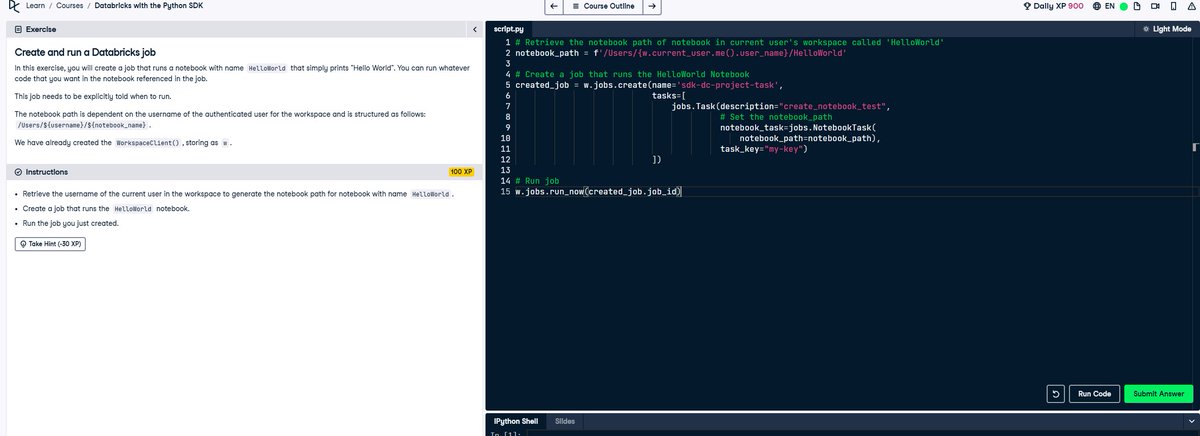The height and width of the screenshot is (436, 1200).
Task: Open the Courses breadcrumb link
Action: (x=69, y=7)
